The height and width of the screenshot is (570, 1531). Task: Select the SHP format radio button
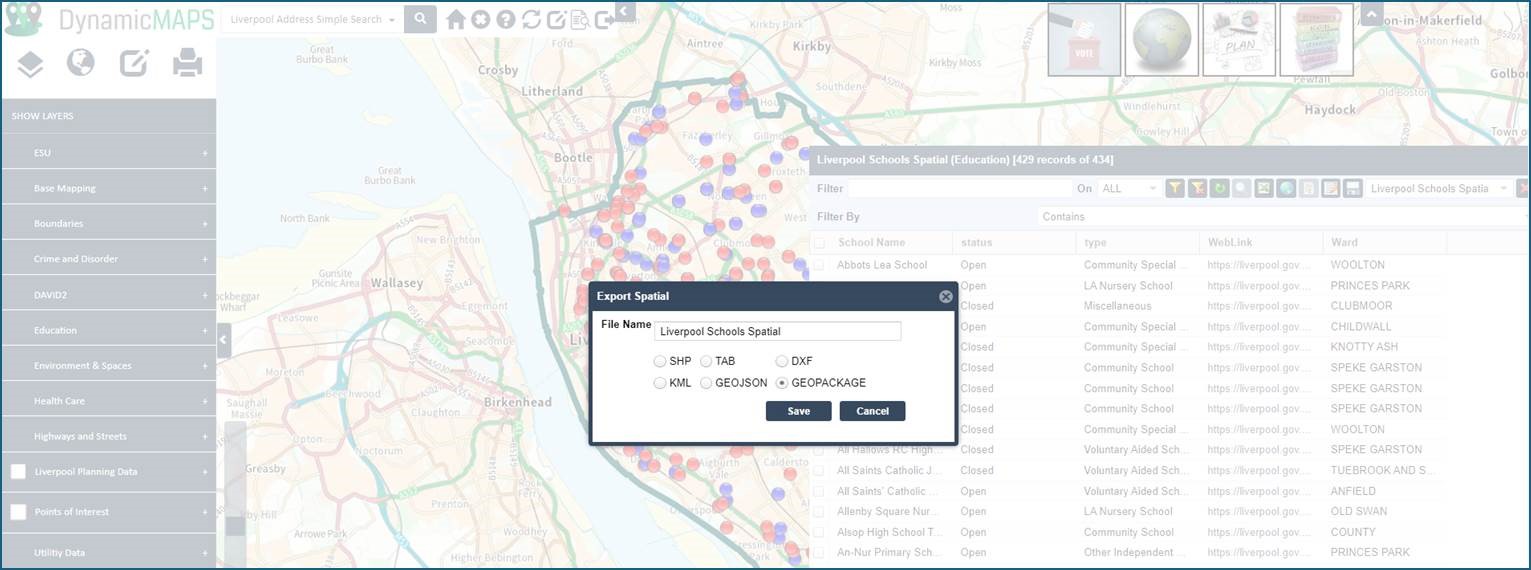pos(660,361)
